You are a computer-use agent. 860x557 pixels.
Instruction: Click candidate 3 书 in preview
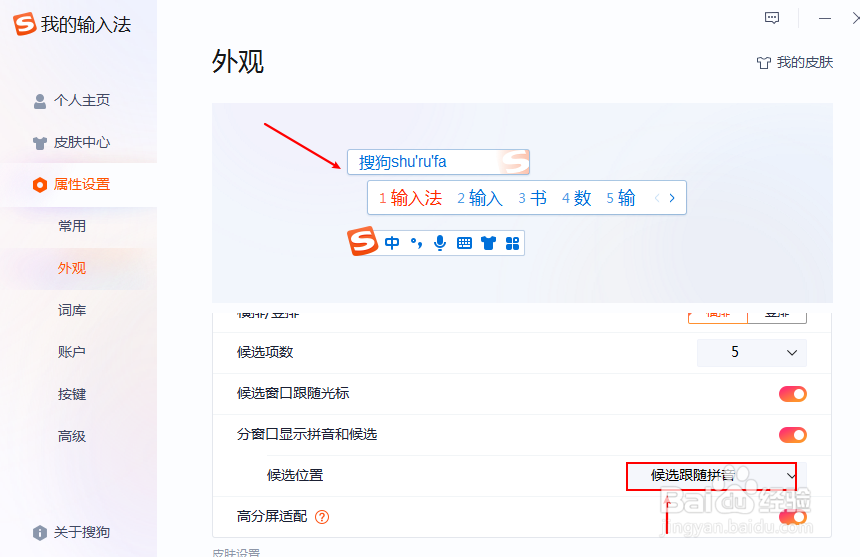pyautogui.click(x=533, y=198)
